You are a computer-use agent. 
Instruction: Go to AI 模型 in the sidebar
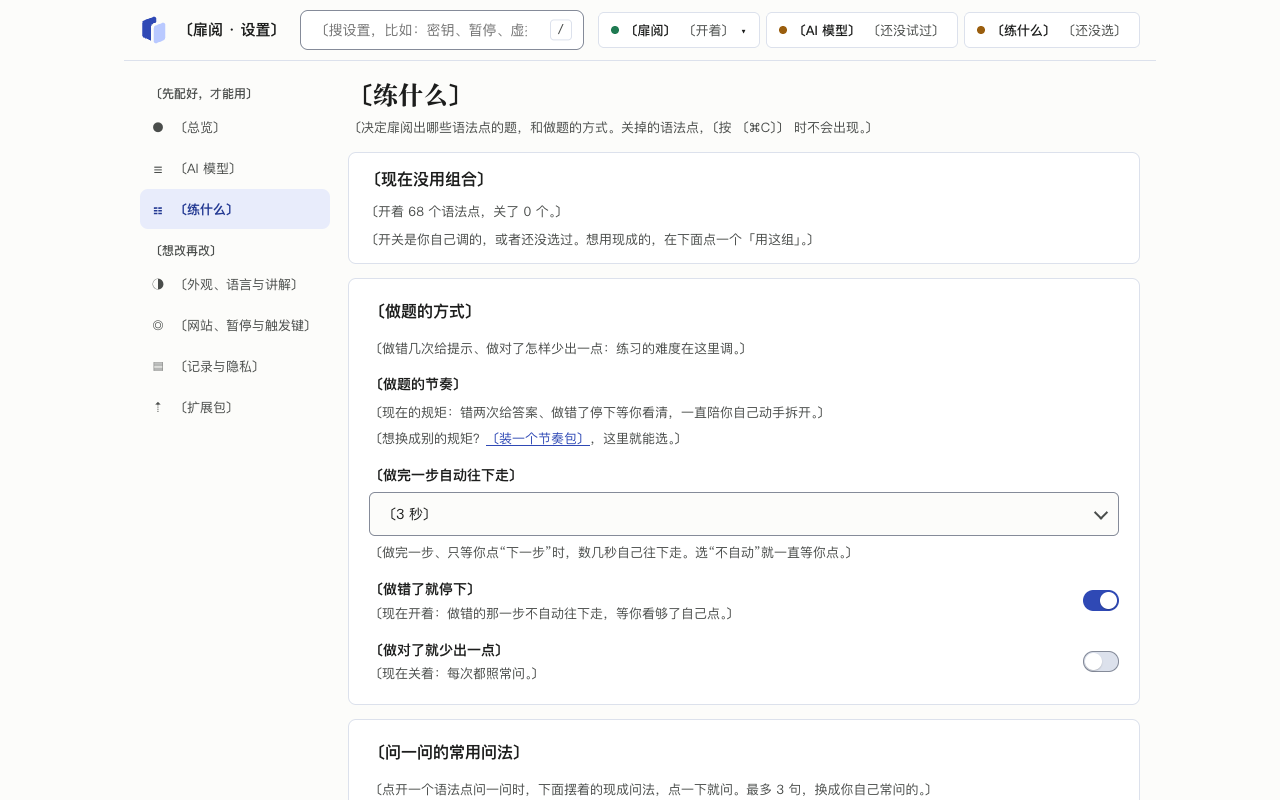235,168
